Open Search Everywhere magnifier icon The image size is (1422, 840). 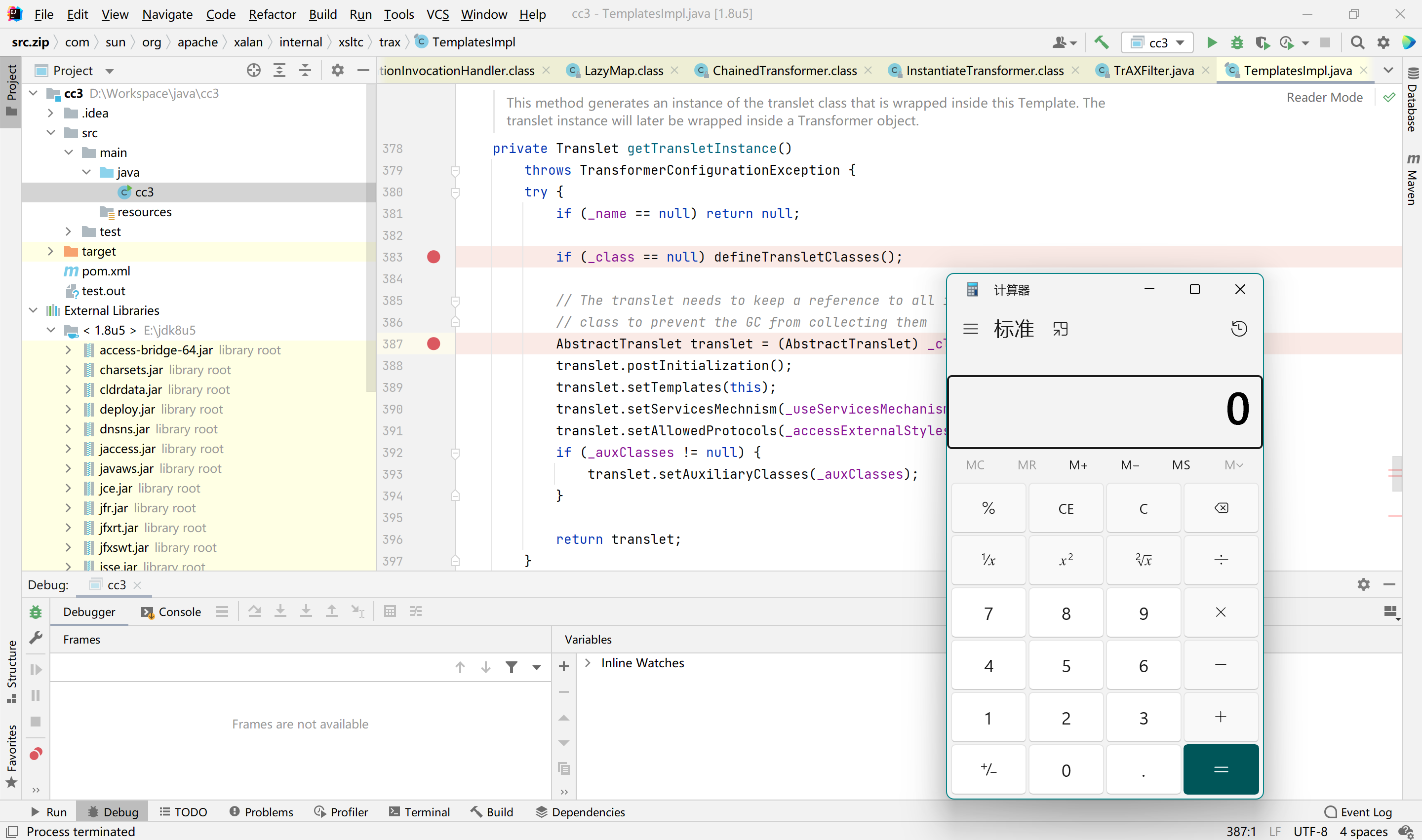pyautogui.click(x=1357, y=42)
